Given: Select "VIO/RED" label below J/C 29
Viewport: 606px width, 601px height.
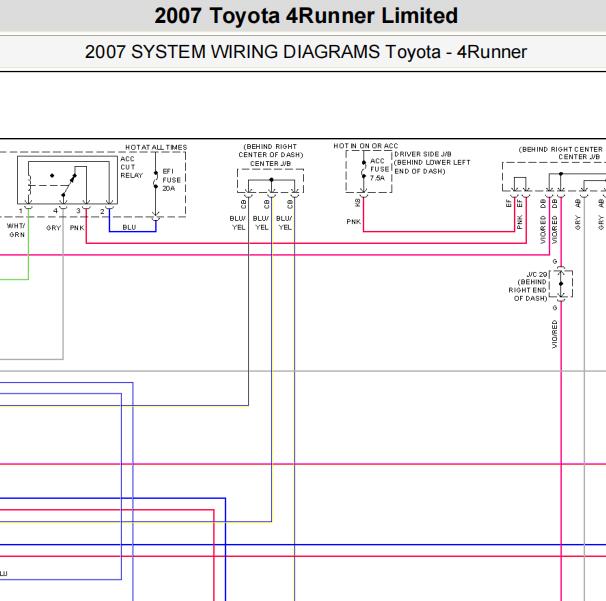Looking at the screenshot, I should (555, 334).
